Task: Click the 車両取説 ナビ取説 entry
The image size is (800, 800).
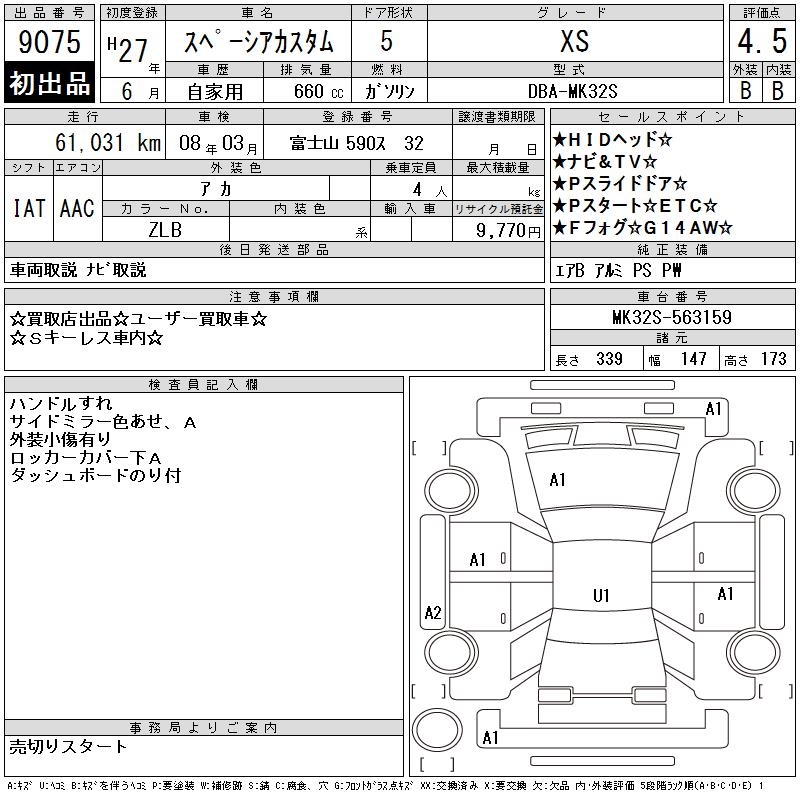Action: [78, 269]
